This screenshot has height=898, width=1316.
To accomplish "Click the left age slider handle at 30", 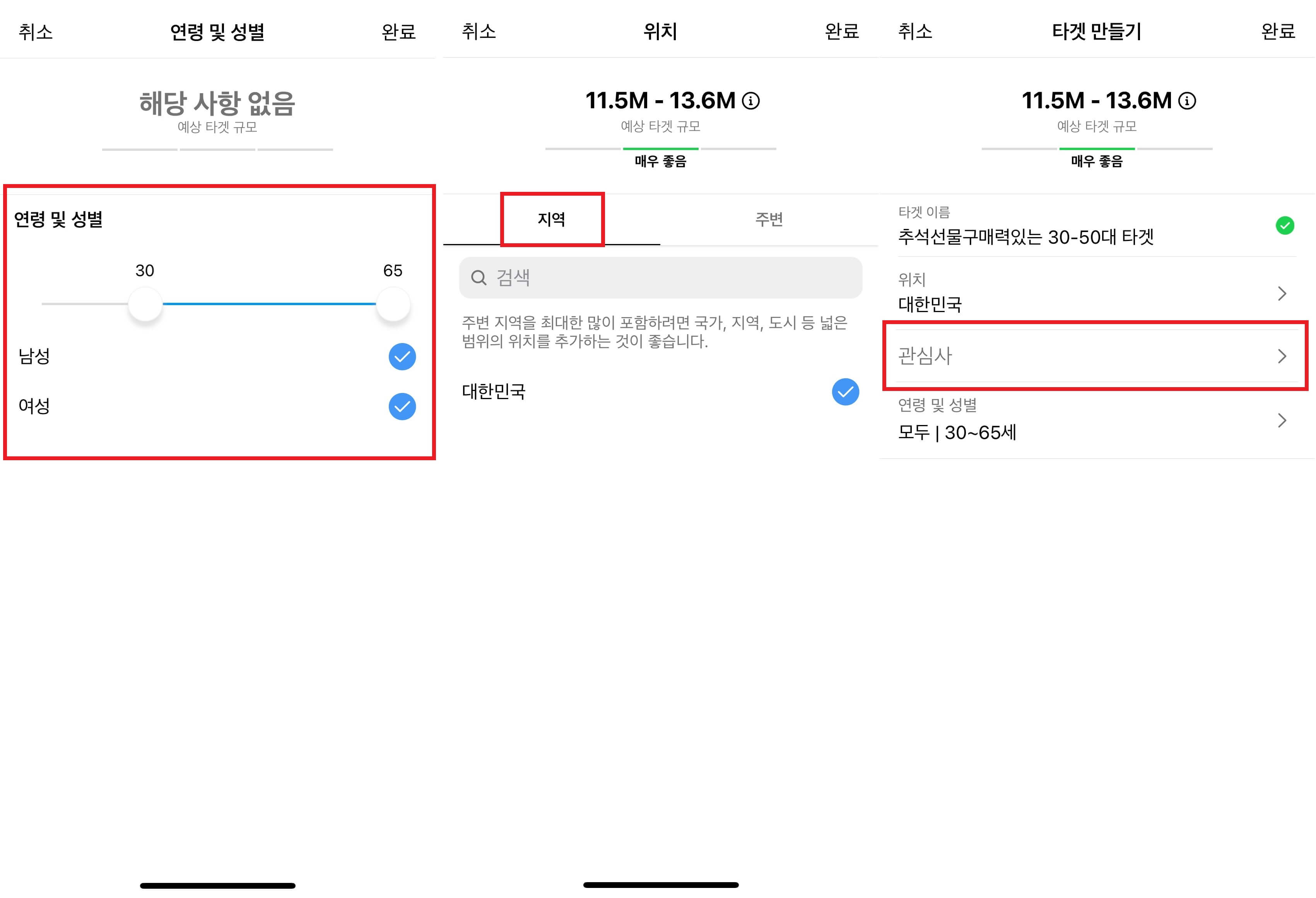I will click(145, 304).
